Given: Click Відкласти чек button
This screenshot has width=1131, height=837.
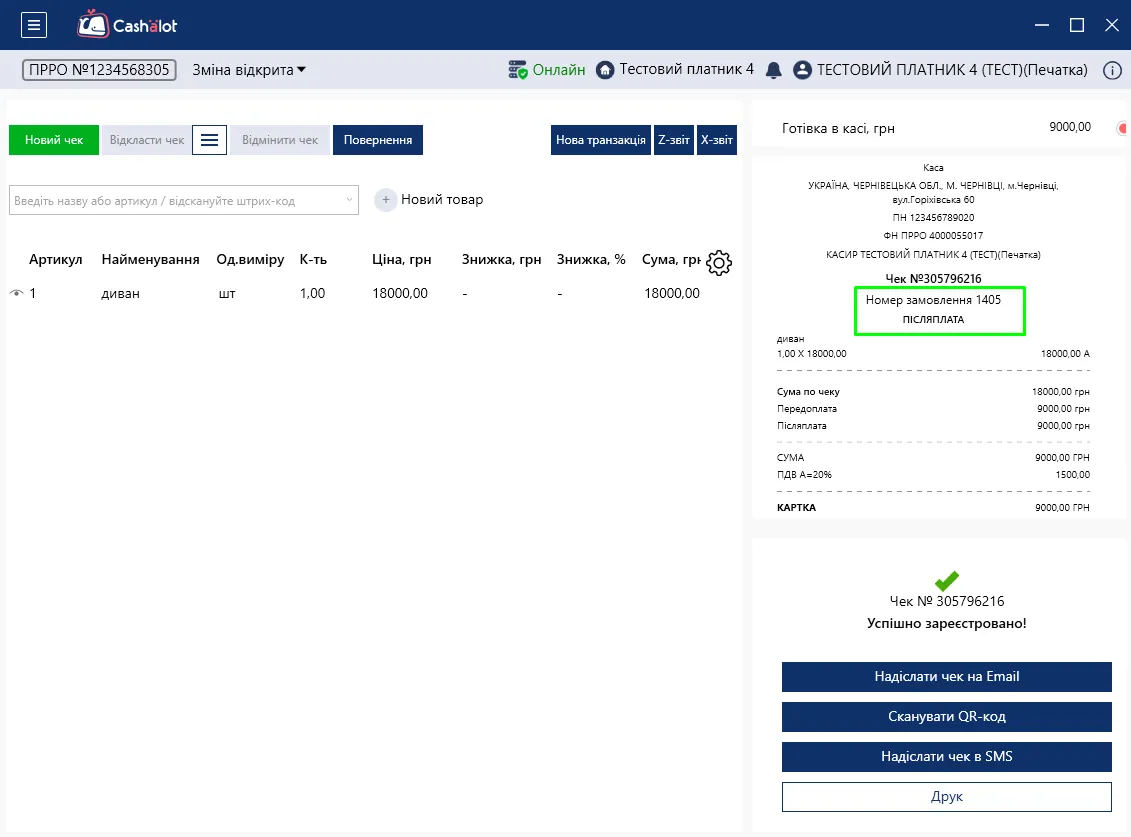Looking at the screenshot, I should tap(146, 140).
